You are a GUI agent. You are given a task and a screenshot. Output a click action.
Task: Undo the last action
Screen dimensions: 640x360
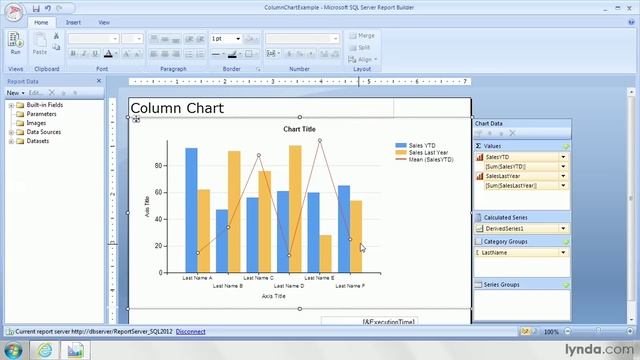48,8
